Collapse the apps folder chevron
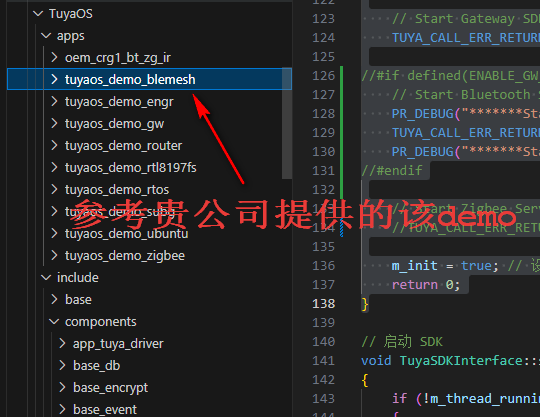The image size is (540, 417). click(x=46, y=36)
